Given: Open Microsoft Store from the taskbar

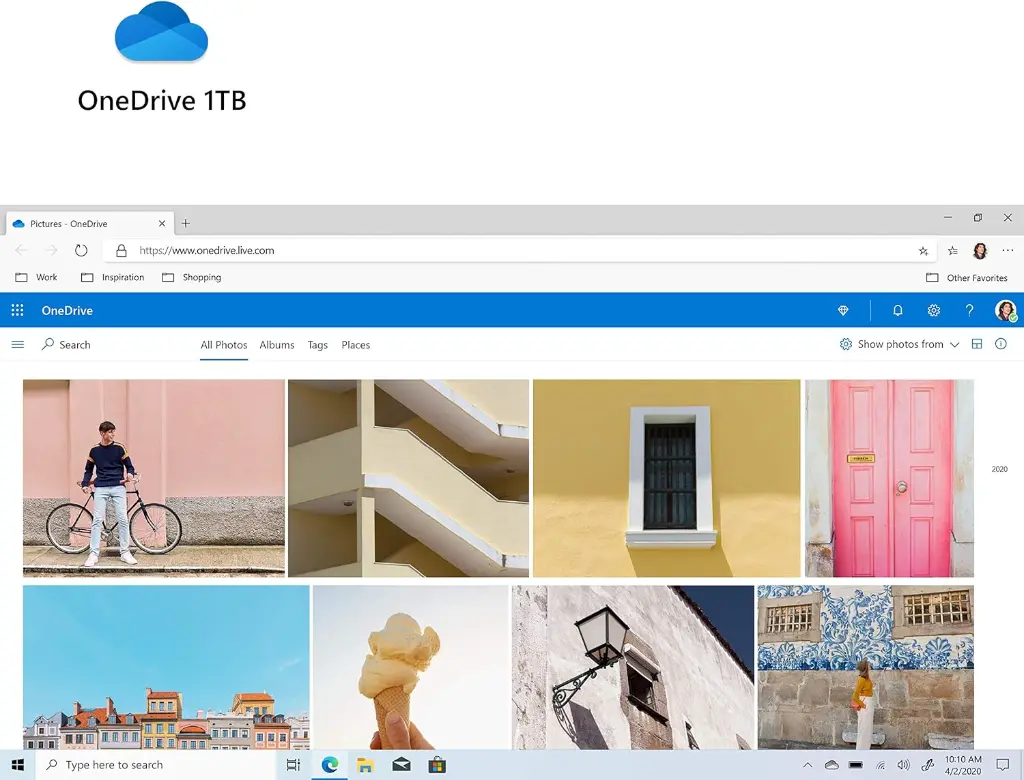Looking at the screenshot, I should [437, 765].
